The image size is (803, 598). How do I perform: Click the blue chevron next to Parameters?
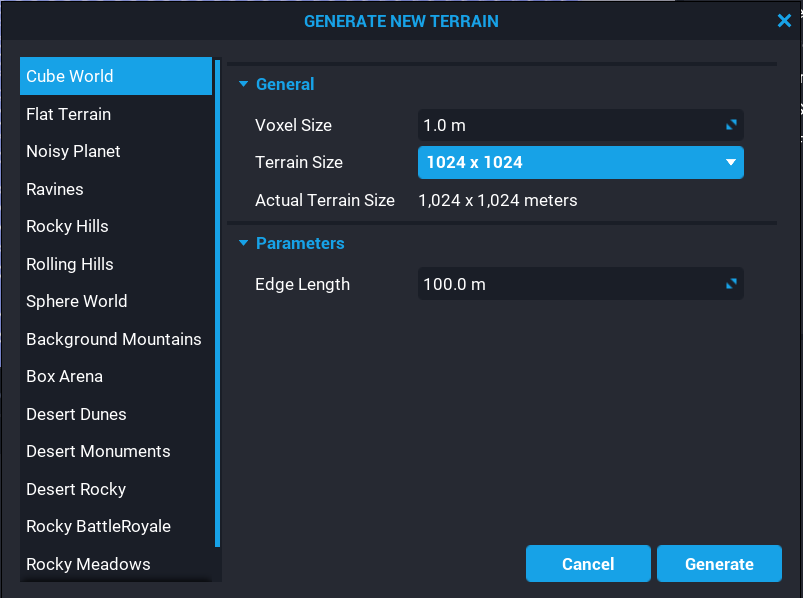pos(243,243)
